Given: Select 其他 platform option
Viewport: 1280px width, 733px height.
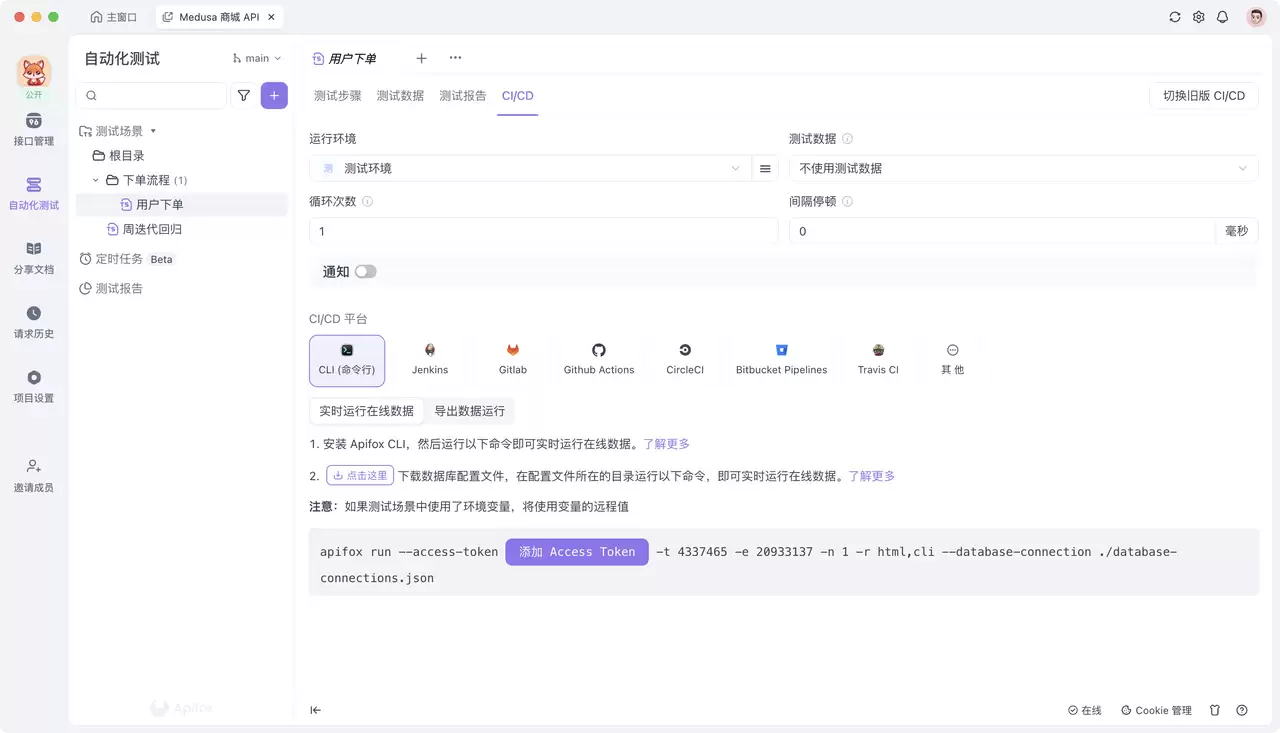Looking at the screenshot, I should 953,360.
